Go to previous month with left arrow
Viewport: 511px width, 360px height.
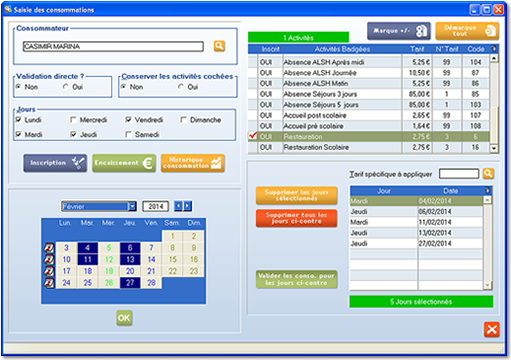pos(178,206)
